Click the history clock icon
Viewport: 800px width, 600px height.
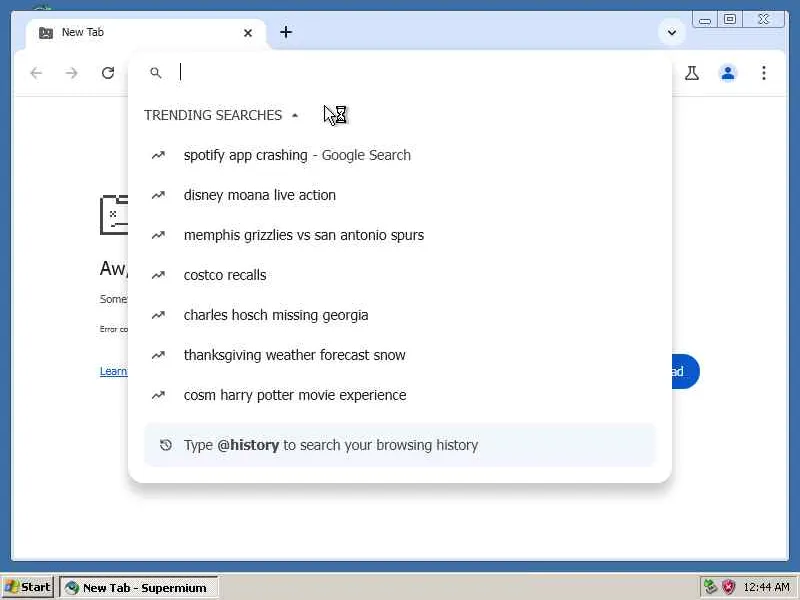click(165, 445)
